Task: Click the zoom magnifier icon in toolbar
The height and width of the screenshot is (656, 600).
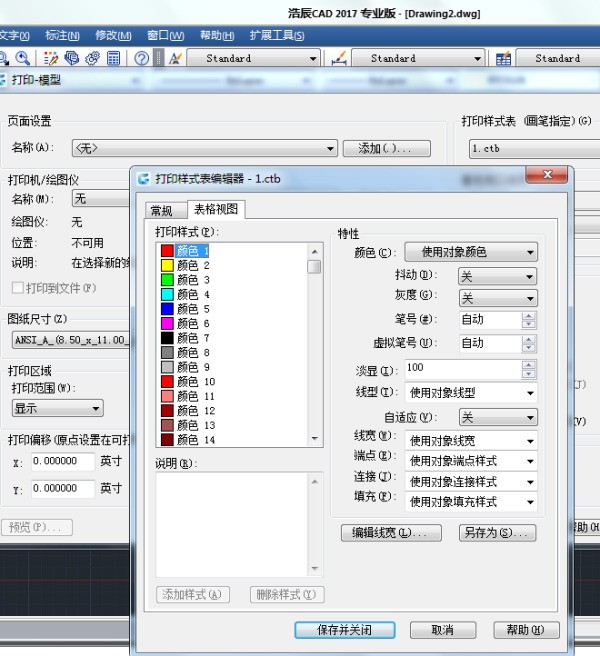Action: click(x=22, y=58)
